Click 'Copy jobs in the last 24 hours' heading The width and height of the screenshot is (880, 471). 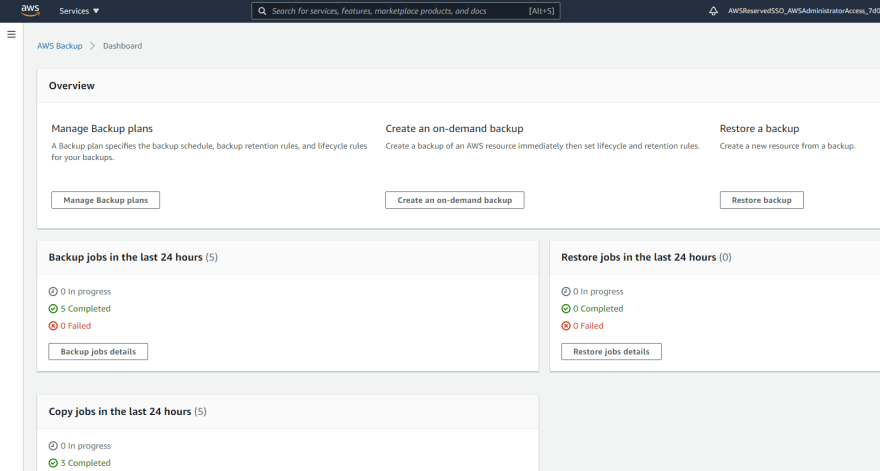120,411
